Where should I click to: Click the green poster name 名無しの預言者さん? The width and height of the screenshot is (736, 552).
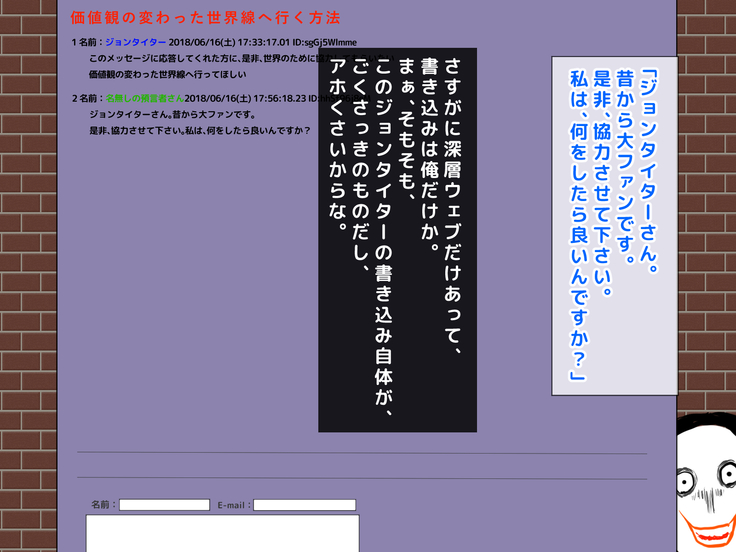click(145, 99)
